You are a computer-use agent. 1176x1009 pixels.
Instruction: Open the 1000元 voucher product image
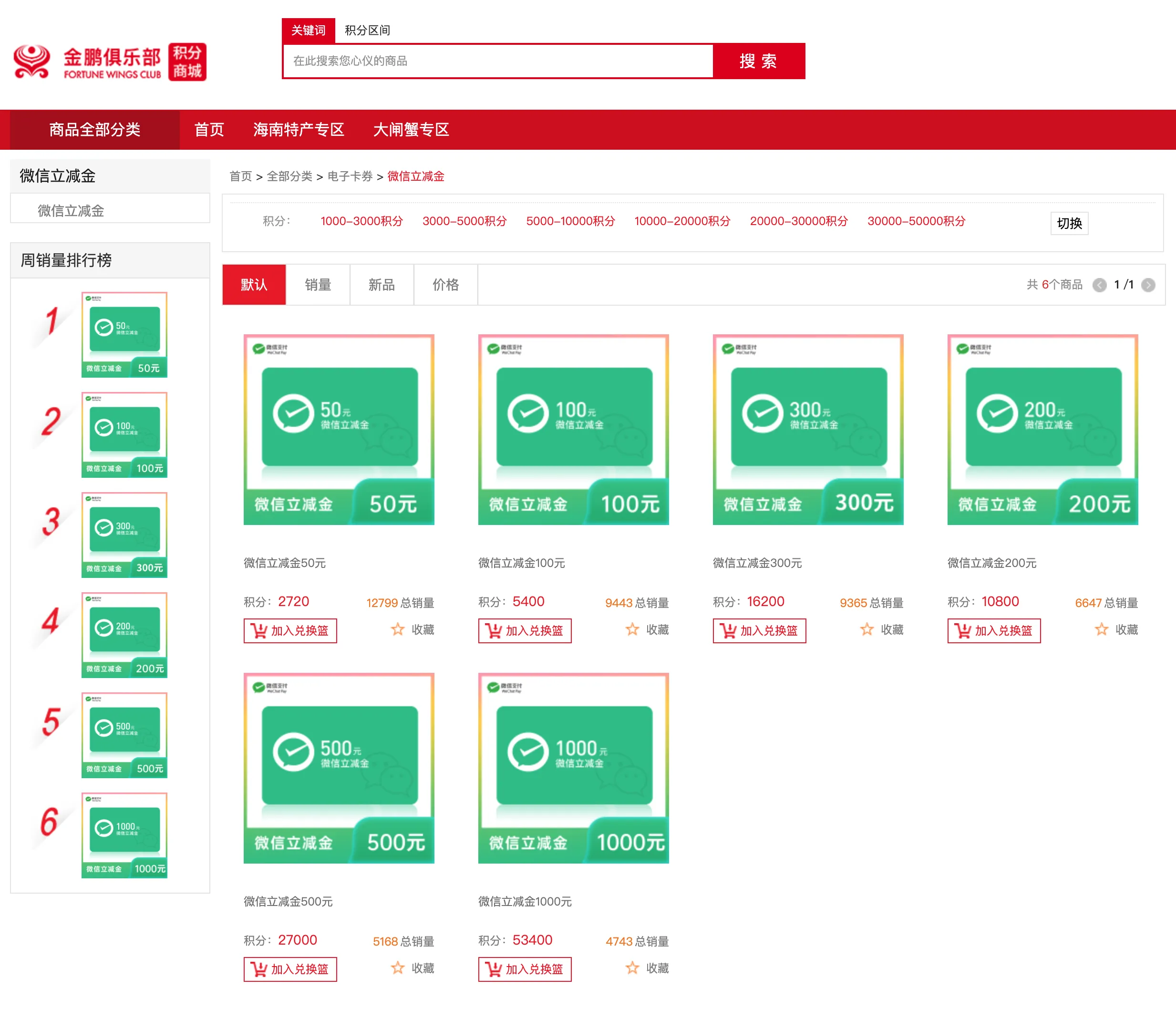click(x=573, y=768)
